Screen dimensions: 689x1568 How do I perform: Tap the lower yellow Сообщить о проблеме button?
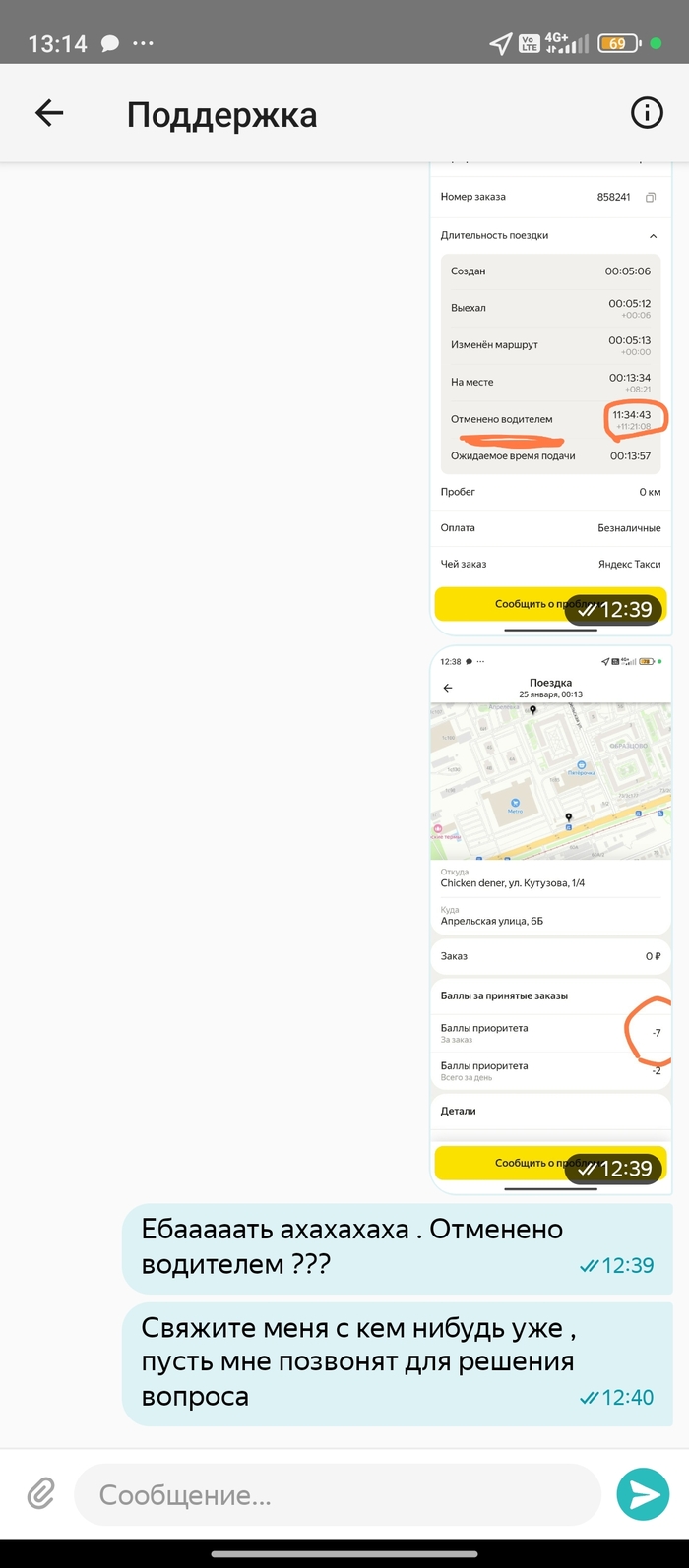pyautogui.click(x=550, y=1163)
